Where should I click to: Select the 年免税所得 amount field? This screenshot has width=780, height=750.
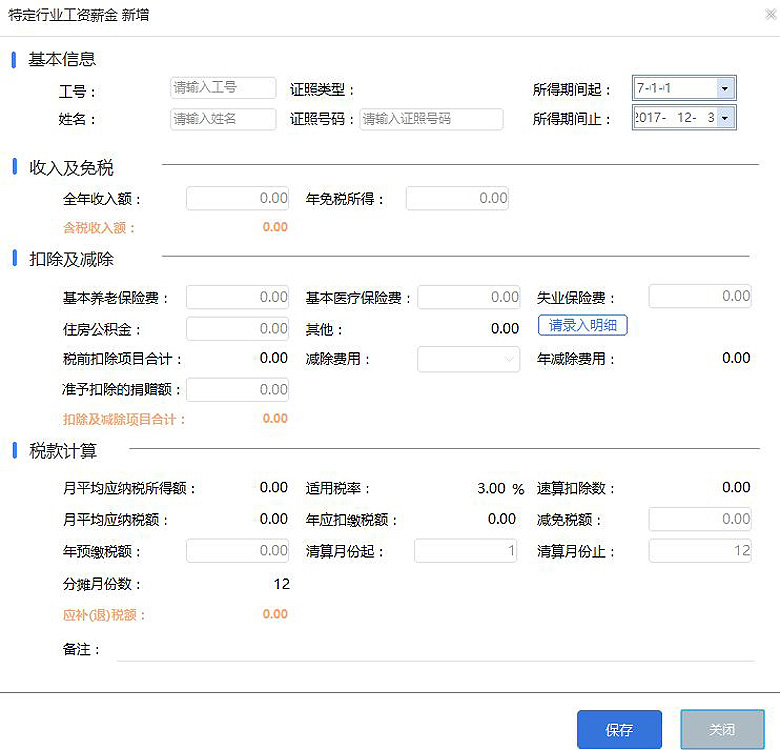(x=457, y=198)
